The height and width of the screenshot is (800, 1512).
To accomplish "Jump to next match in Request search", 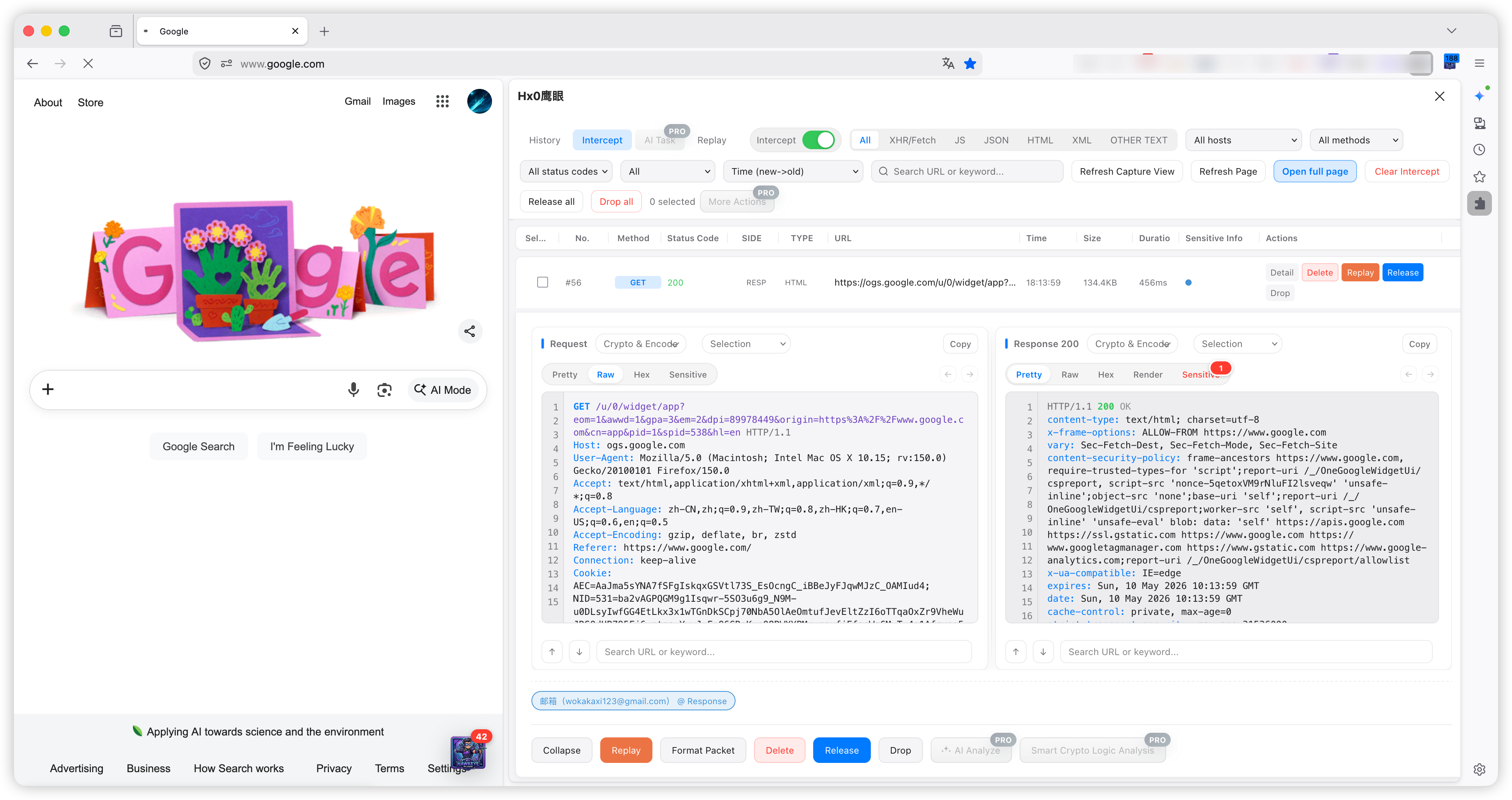I will tap(579, 652).
